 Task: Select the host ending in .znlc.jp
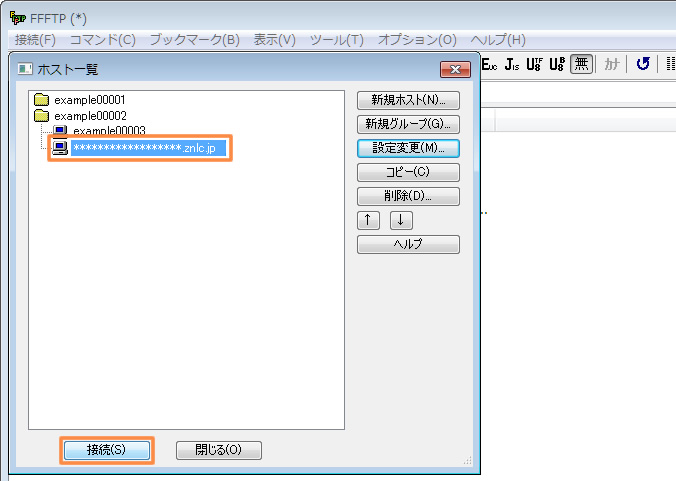[x=148, y=148]
